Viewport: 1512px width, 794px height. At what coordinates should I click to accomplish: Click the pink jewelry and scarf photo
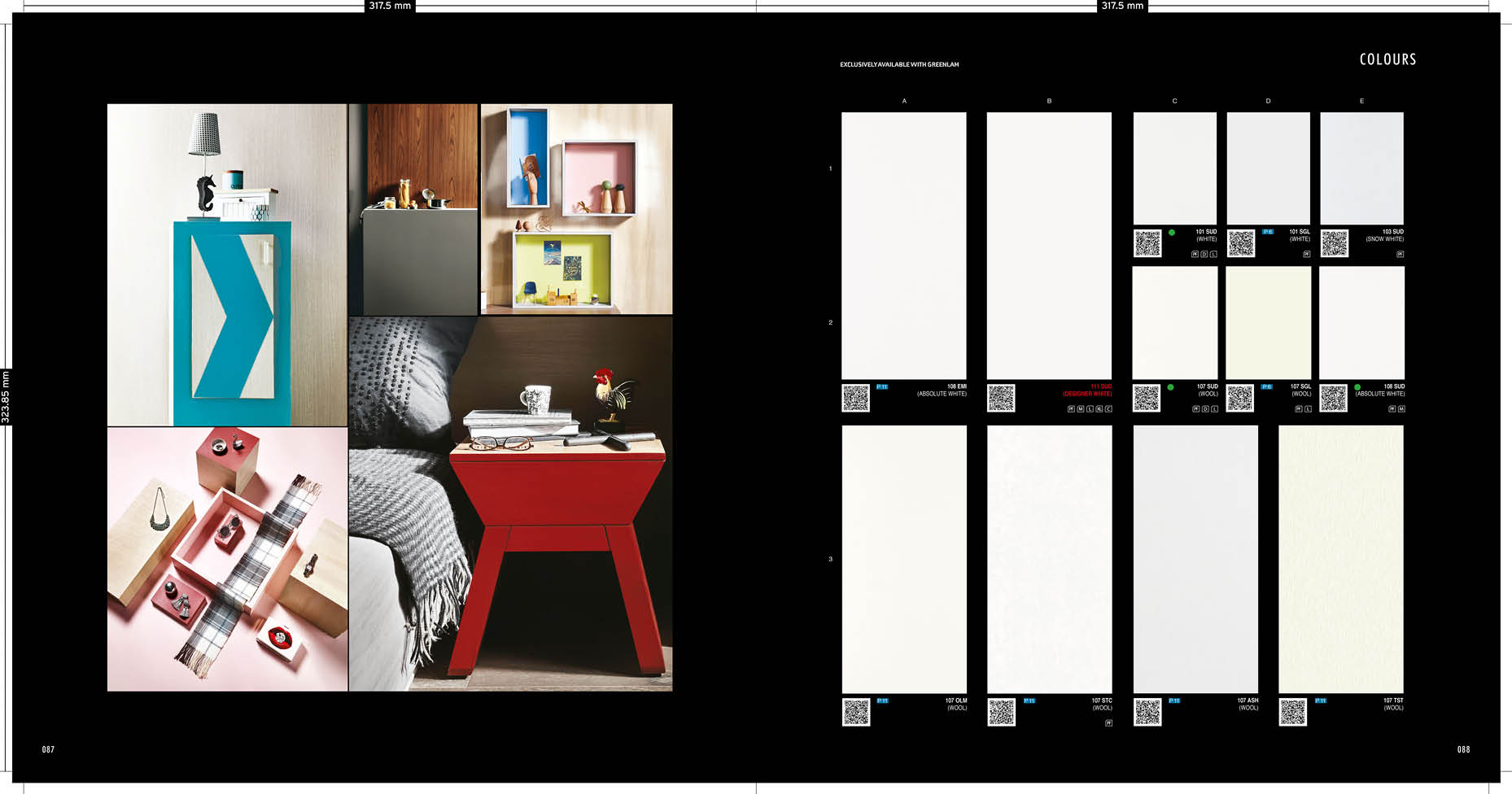227,559
